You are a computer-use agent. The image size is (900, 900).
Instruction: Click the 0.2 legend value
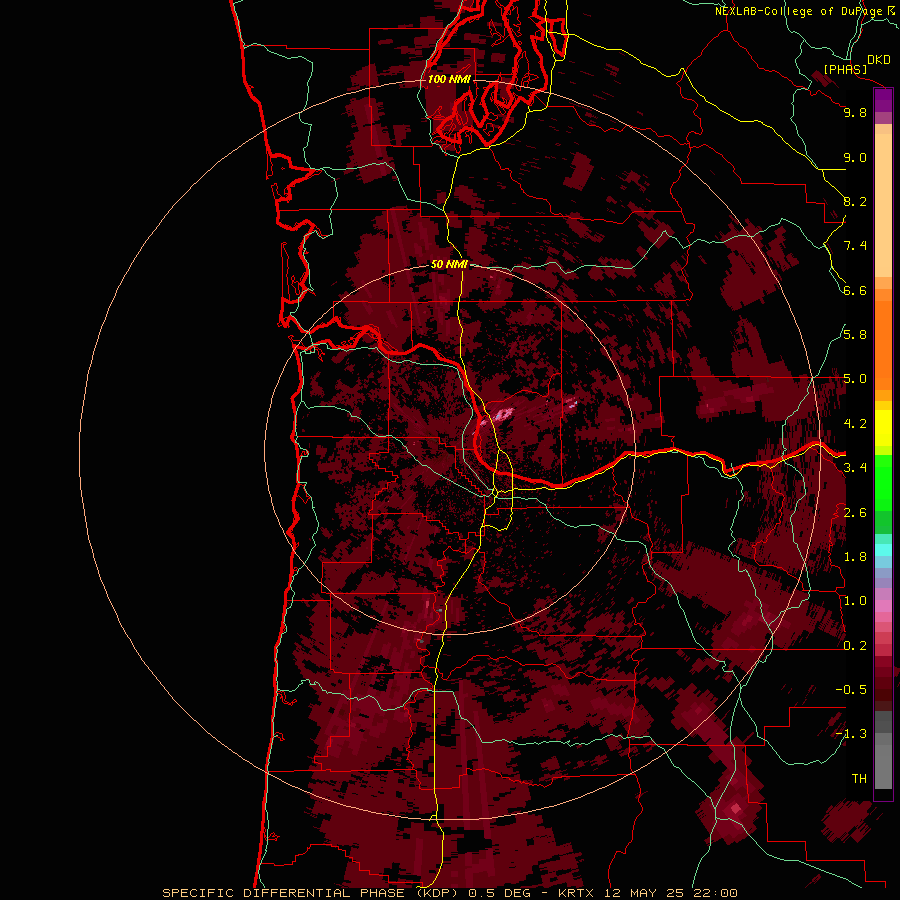coord(855,646)
